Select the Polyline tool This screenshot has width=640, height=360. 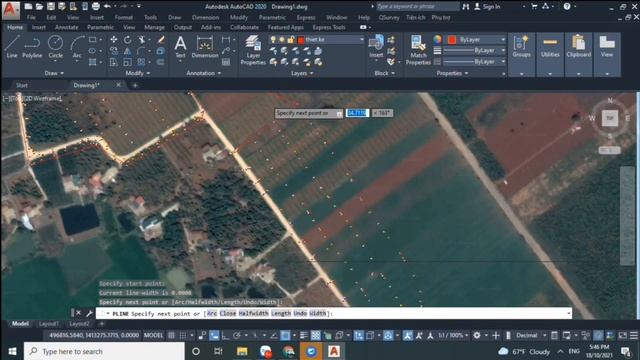click(x=32, y=47)
